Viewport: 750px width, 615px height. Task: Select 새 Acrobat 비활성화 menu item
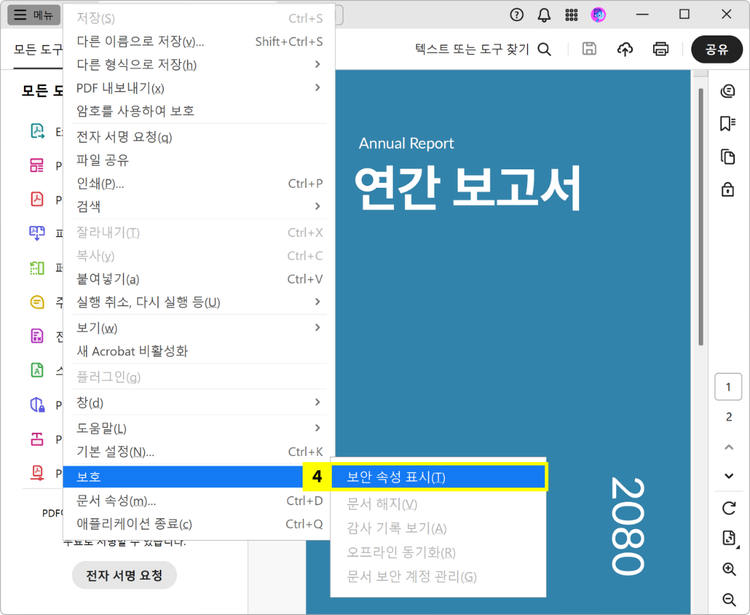(x=199, y=351)
